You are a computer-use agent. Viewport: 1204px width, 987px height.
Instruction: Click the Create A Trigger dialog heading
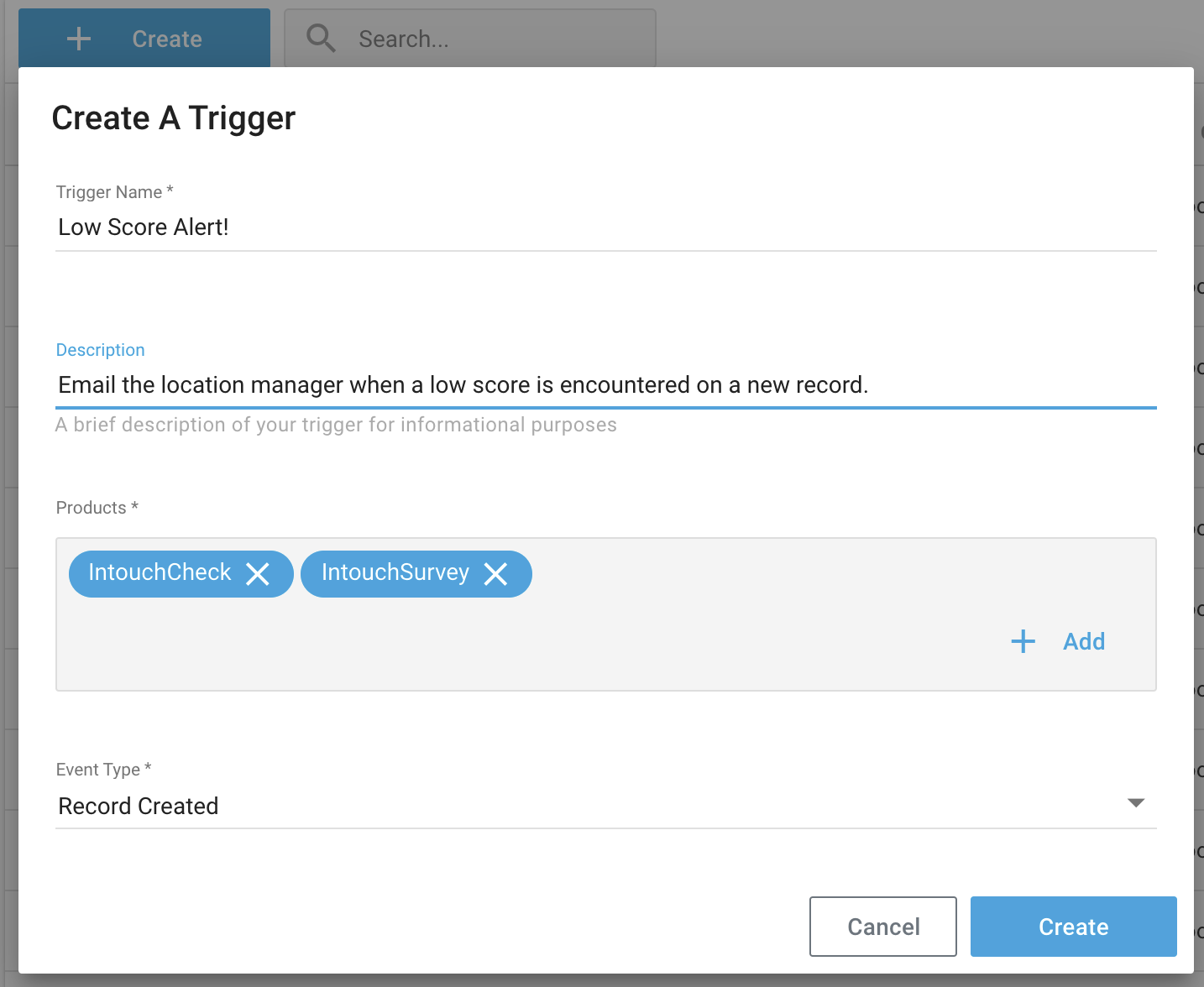pos(174,118)
